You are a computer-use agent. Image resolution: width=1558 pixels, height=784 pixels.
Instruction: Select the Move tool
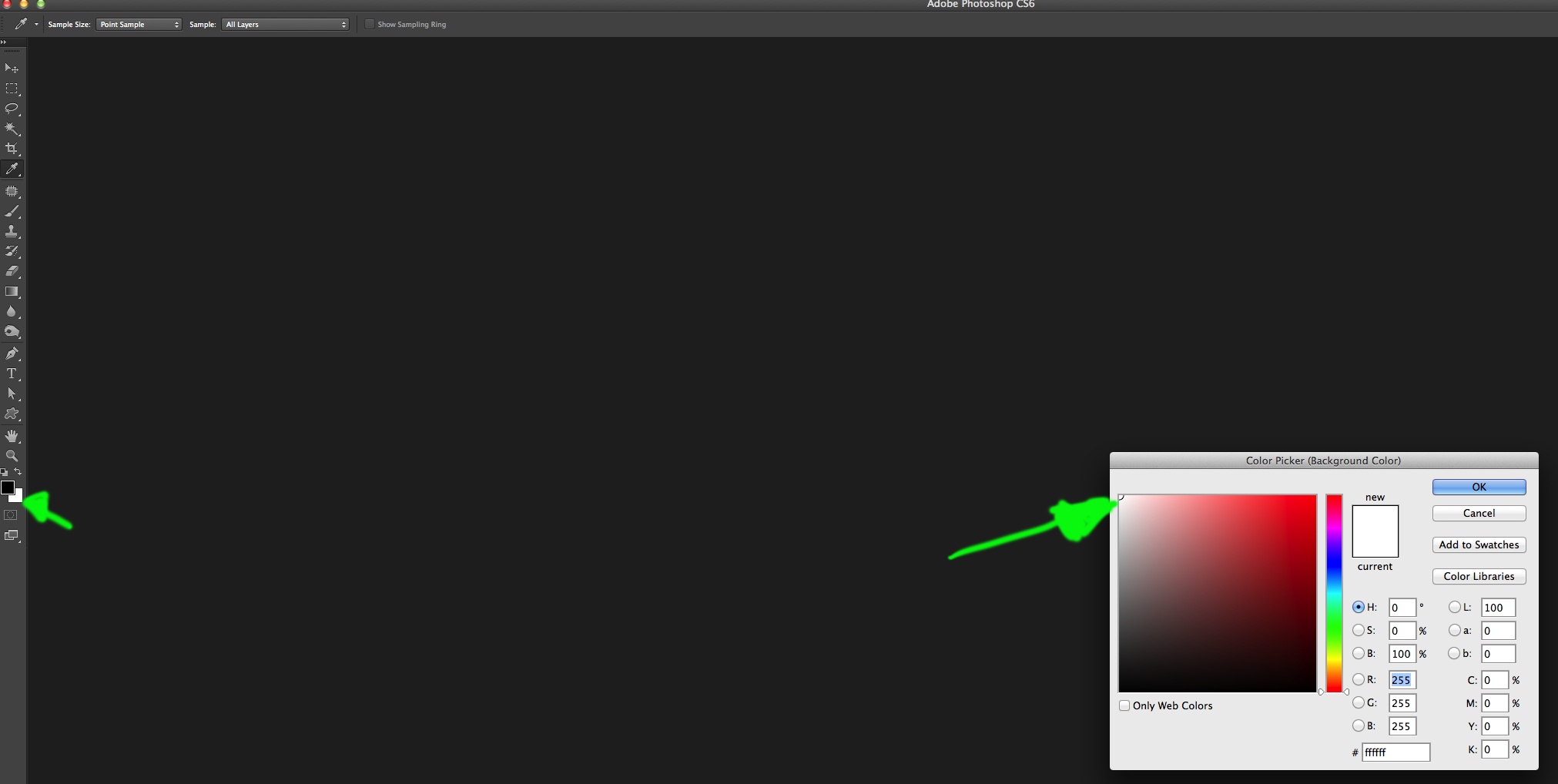pyautogui.click(x=12, y=68)
